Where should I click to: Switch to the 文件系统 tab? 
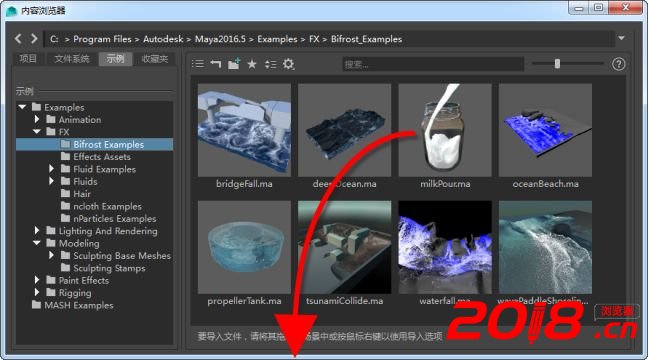pyautogui.click(x=72, y=59)
